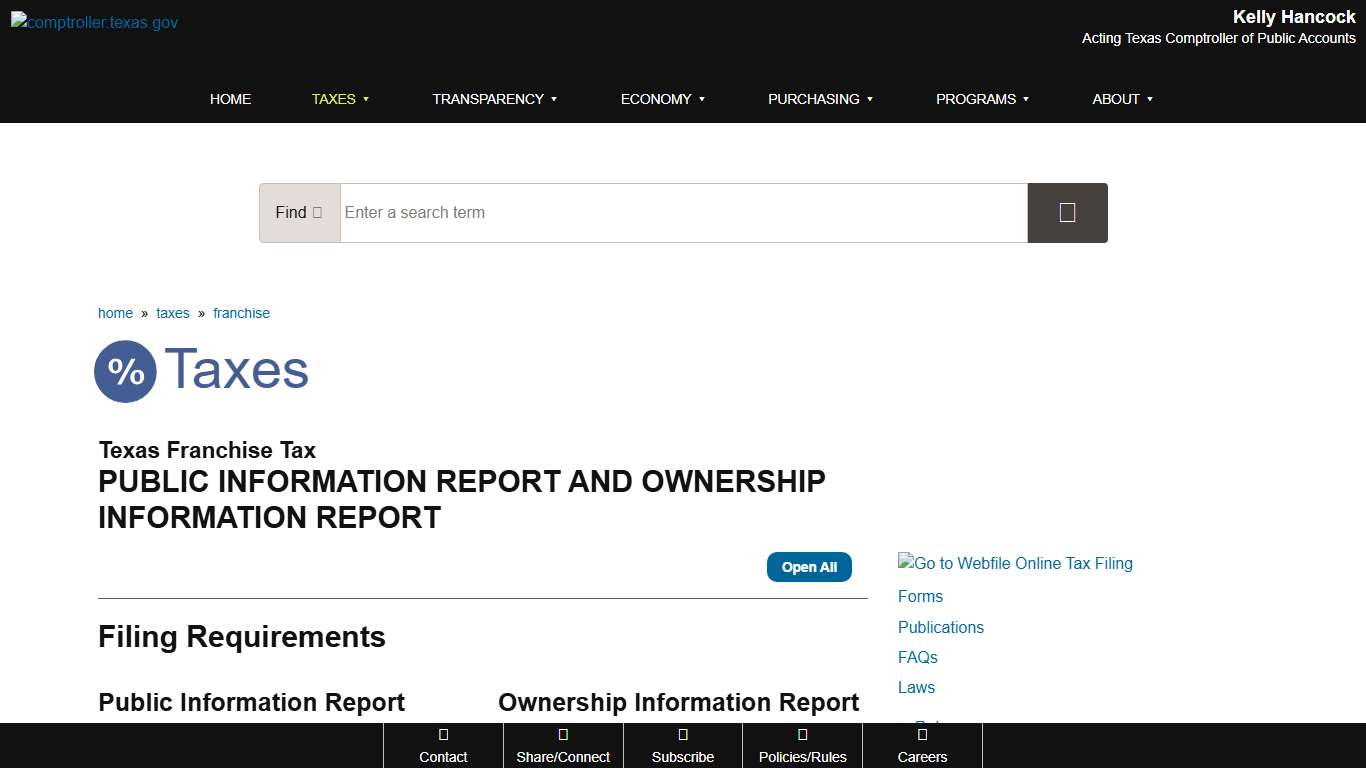Click the Open All button
Viewport: 1366px width, 768px height.
coord(809,567)
